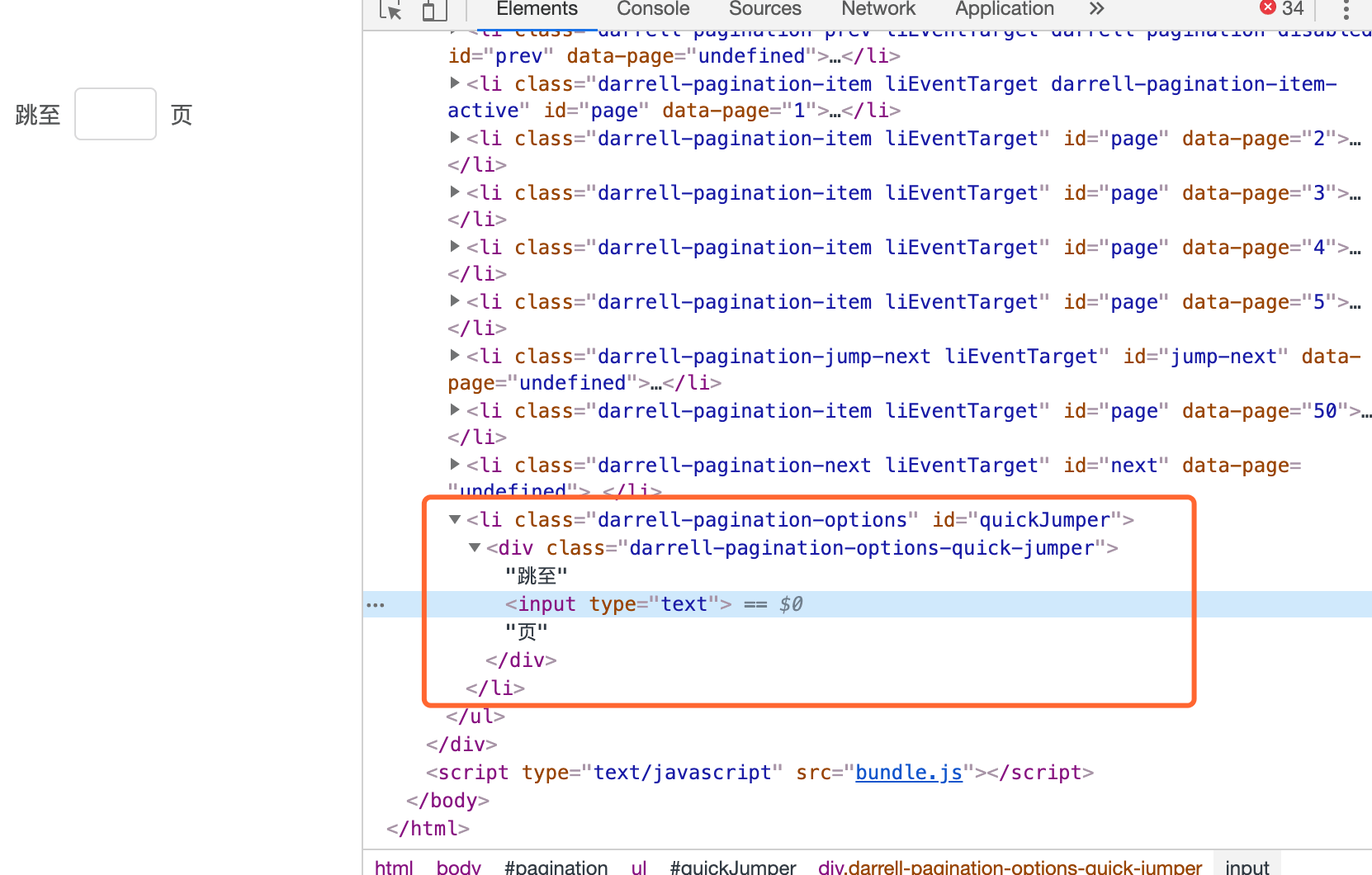Click the id="jump-next" attribute text
This screenshot has height=875, width=1372.
pos(1205,357)
